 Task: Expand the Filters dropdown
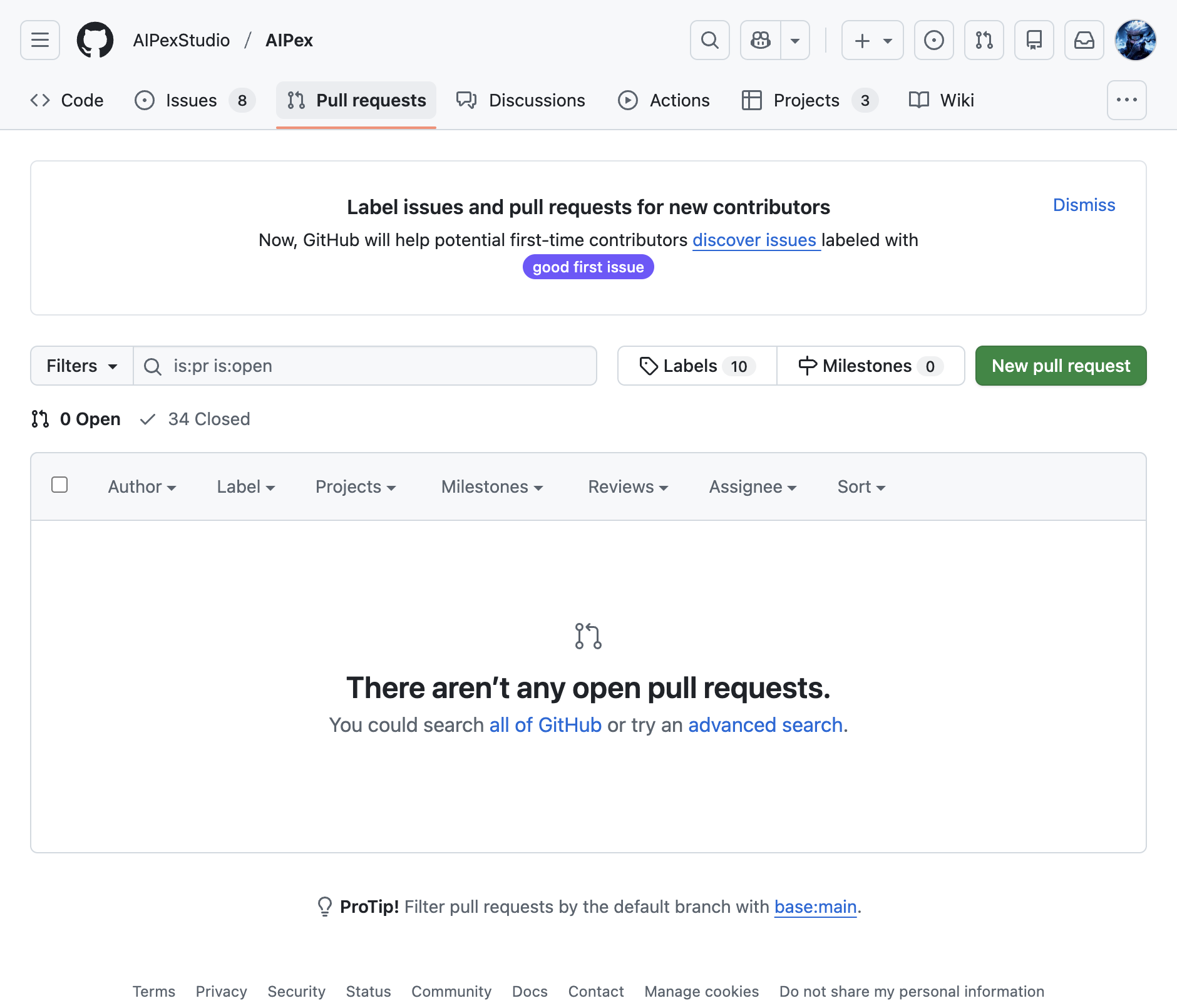click(x=81, y=366)
